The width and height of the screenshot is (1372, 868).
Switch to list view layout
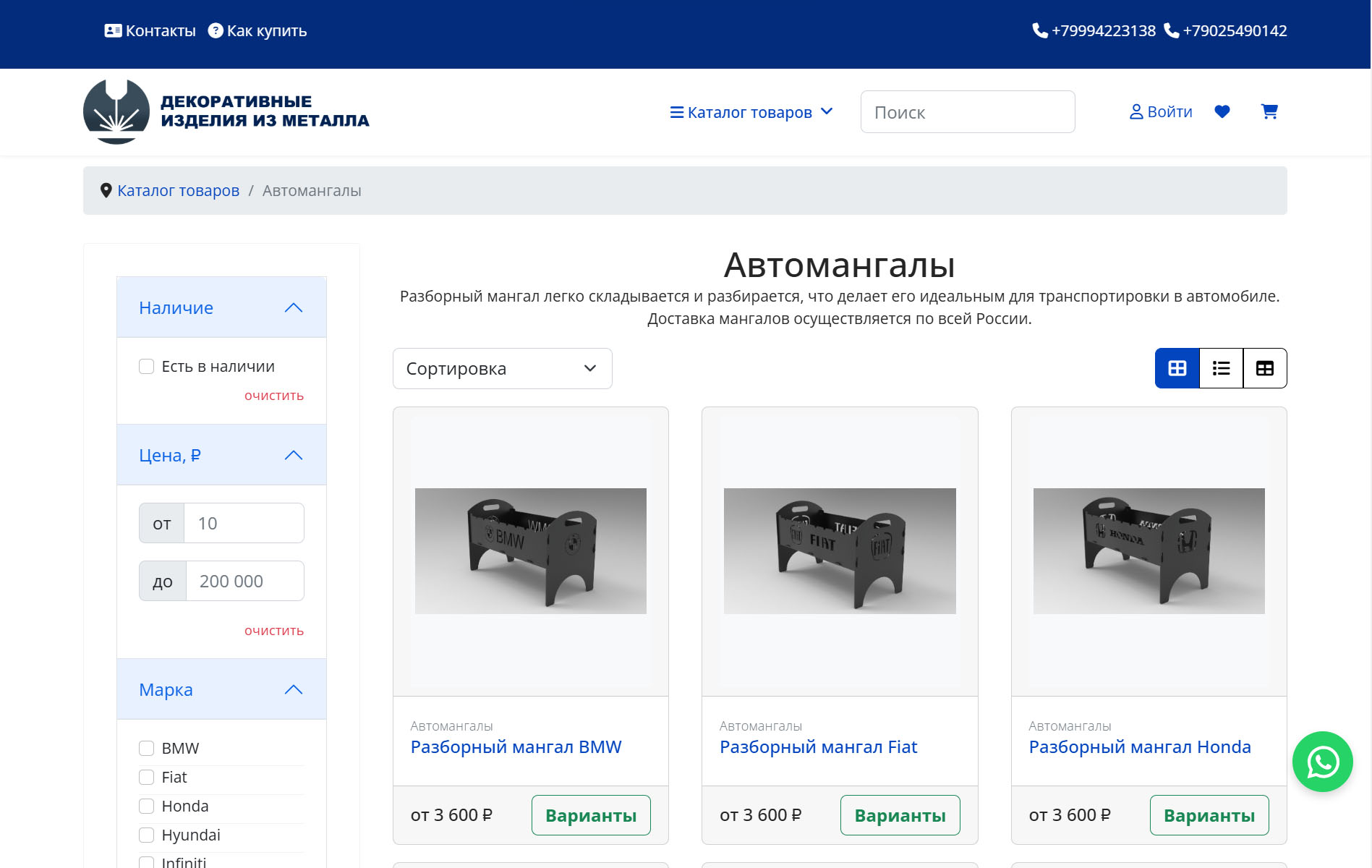[x=1222, y=368]
